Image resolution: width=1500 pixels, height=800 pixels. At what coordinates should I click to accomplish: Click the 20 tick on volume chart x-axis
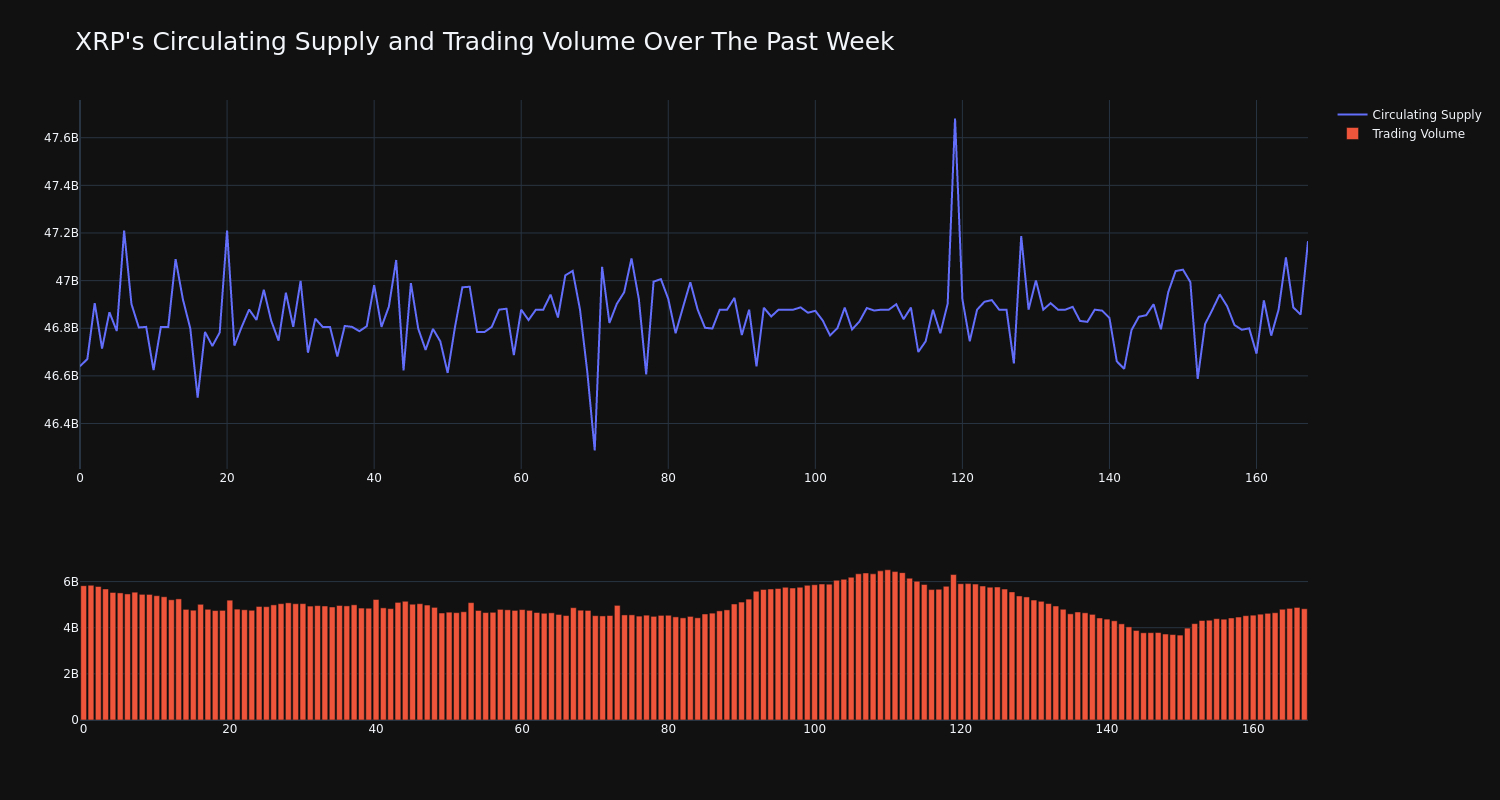pyautogui.click(x=230, y=729)
